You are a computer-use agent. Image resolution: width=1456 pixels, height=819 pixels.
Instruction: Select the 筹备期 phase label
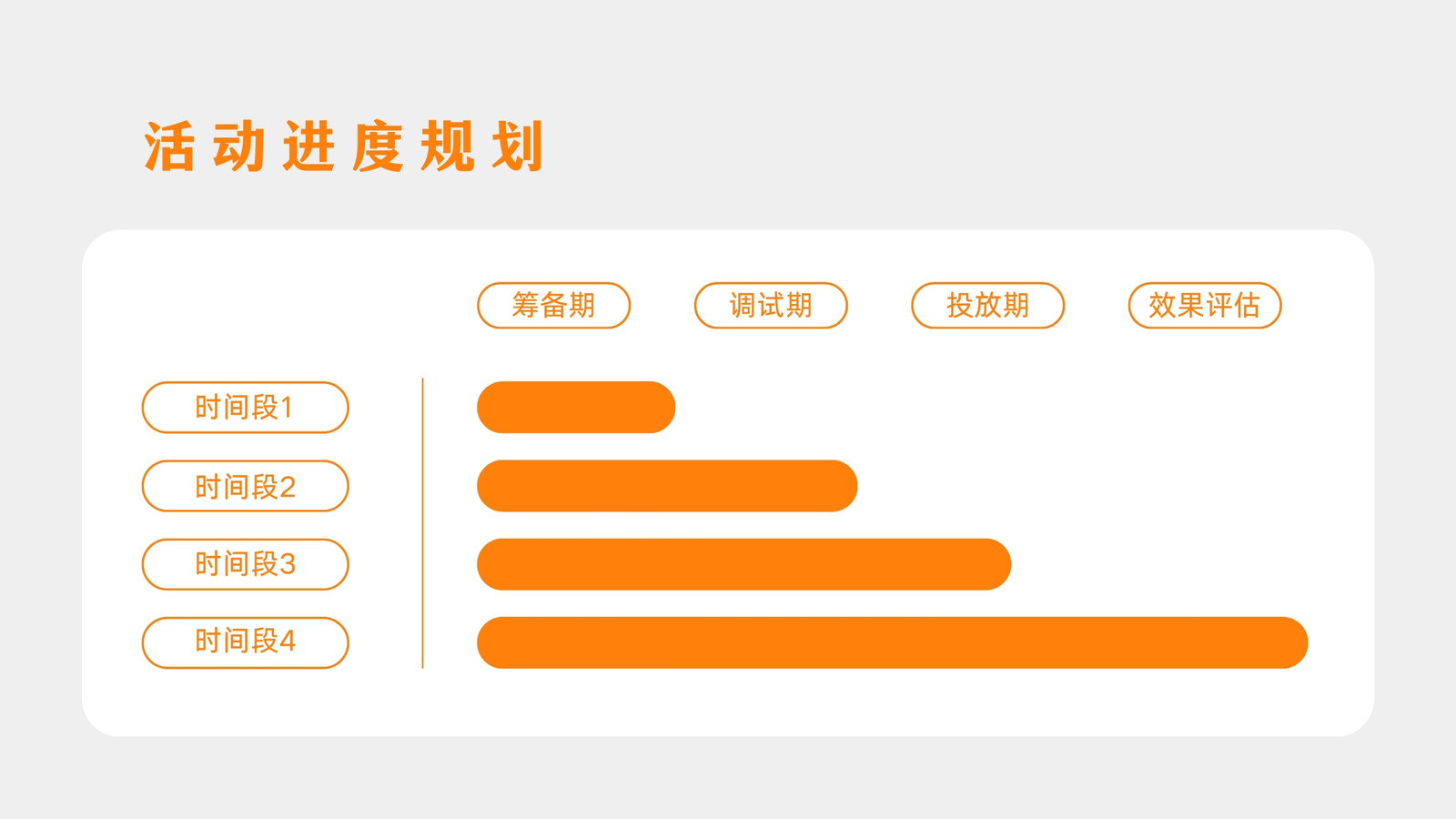click(x=553, y=306)
